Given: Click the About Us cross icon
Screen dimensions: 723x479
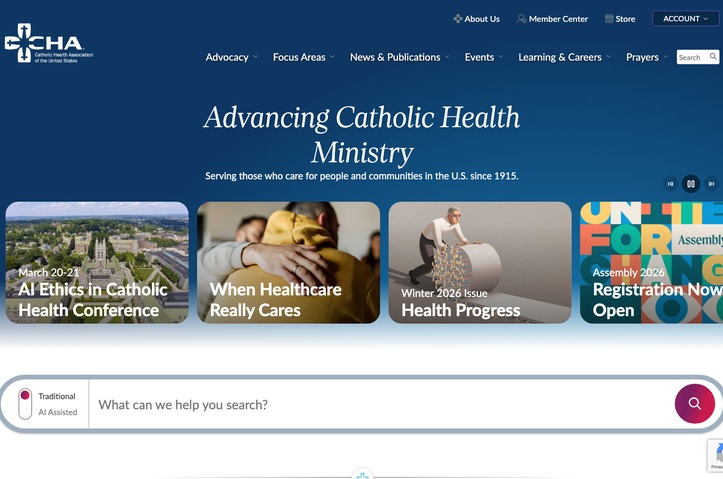Looking at the screenshot, I should point(458,19).
